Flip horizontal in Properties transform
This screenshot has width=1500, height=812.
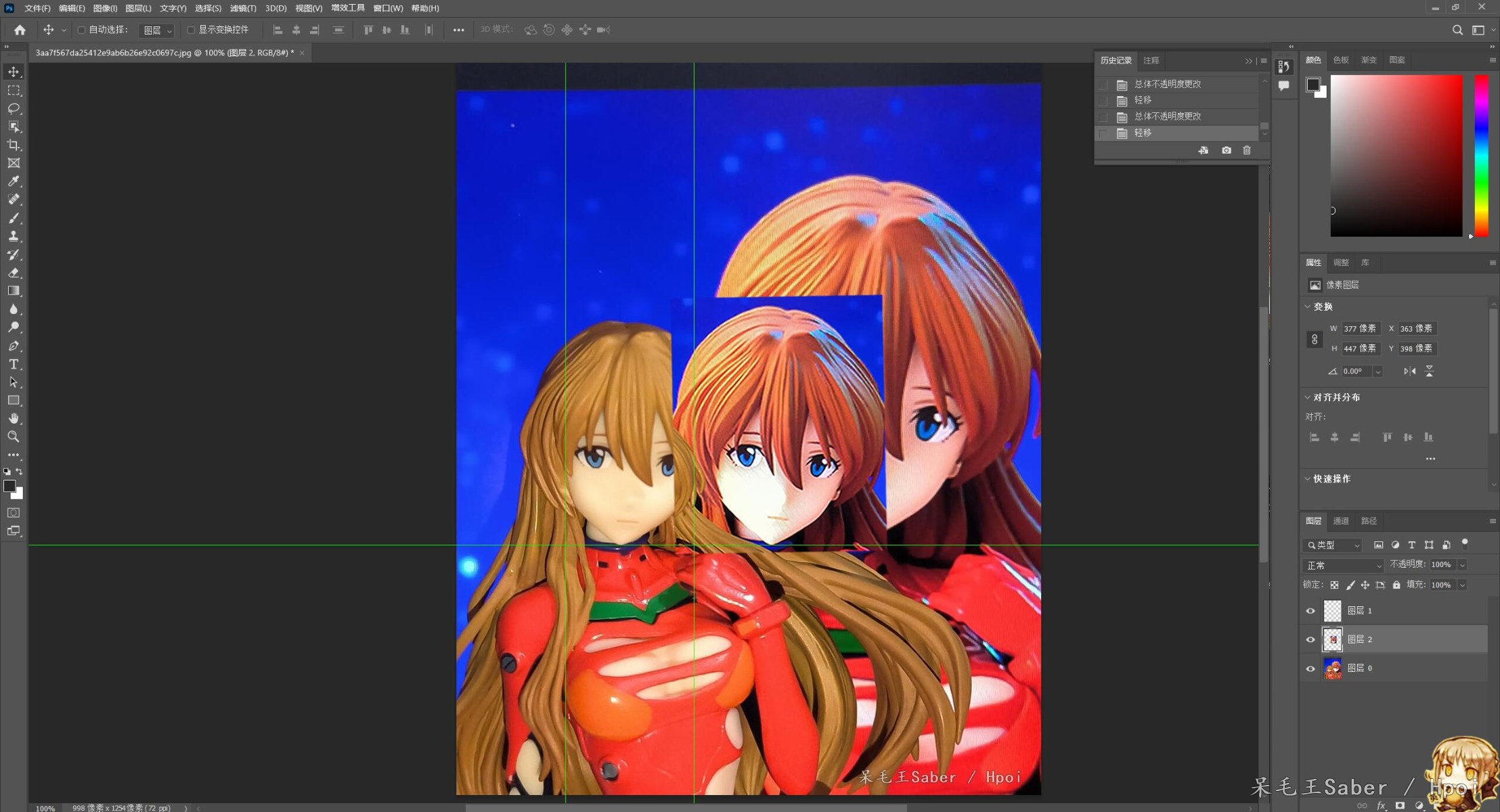click(x=1410, y=371)
